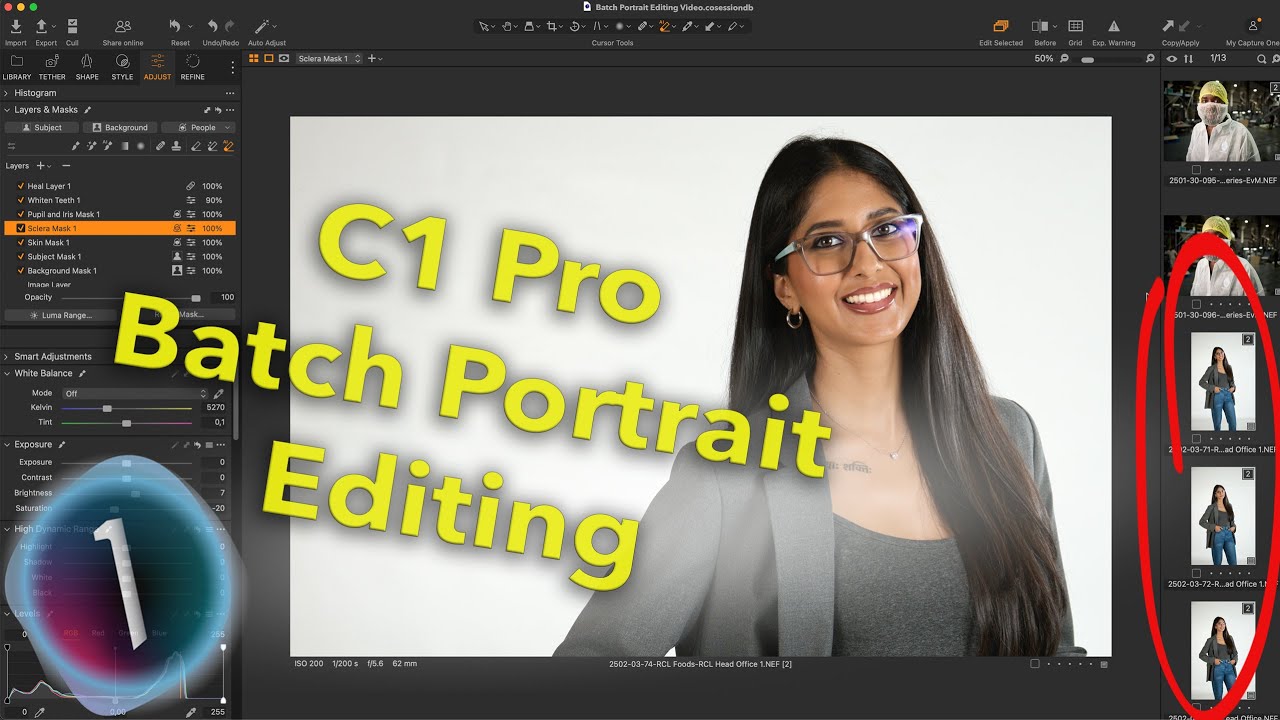The width and height of the screenshot is (1280, 720).
Task: Click the Subject mask button
Action: pos(40,127)
